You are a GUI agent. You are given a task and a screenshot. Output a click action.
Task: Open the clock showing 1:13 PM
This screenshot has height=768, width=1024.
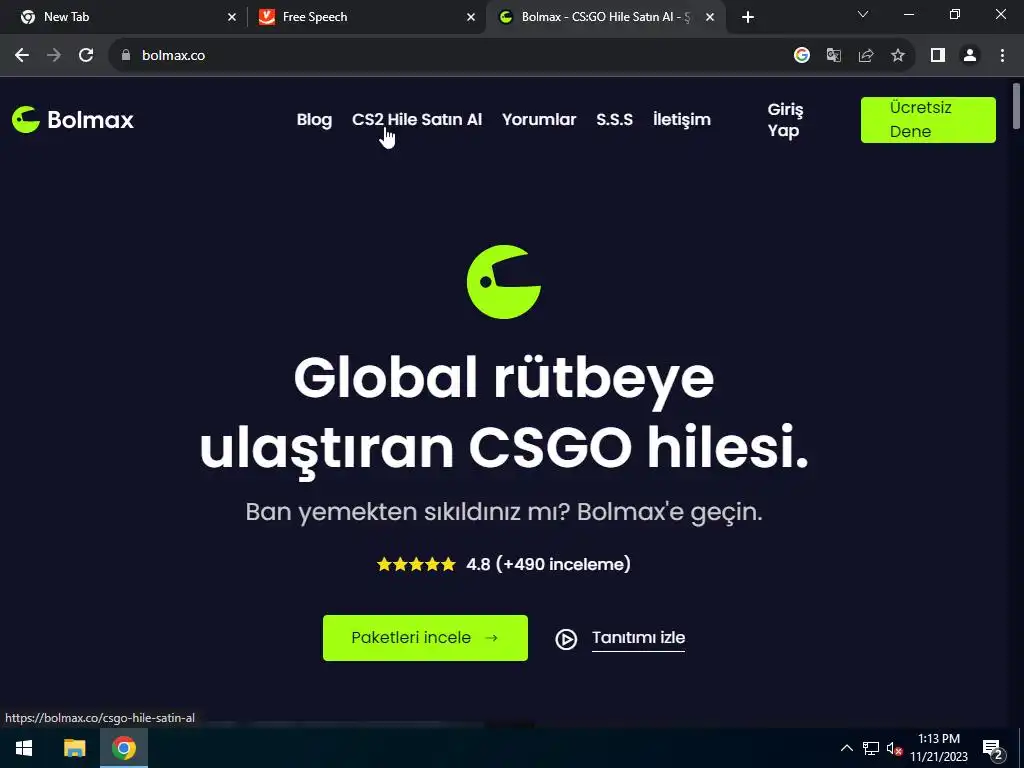click(x=939, y=748)
